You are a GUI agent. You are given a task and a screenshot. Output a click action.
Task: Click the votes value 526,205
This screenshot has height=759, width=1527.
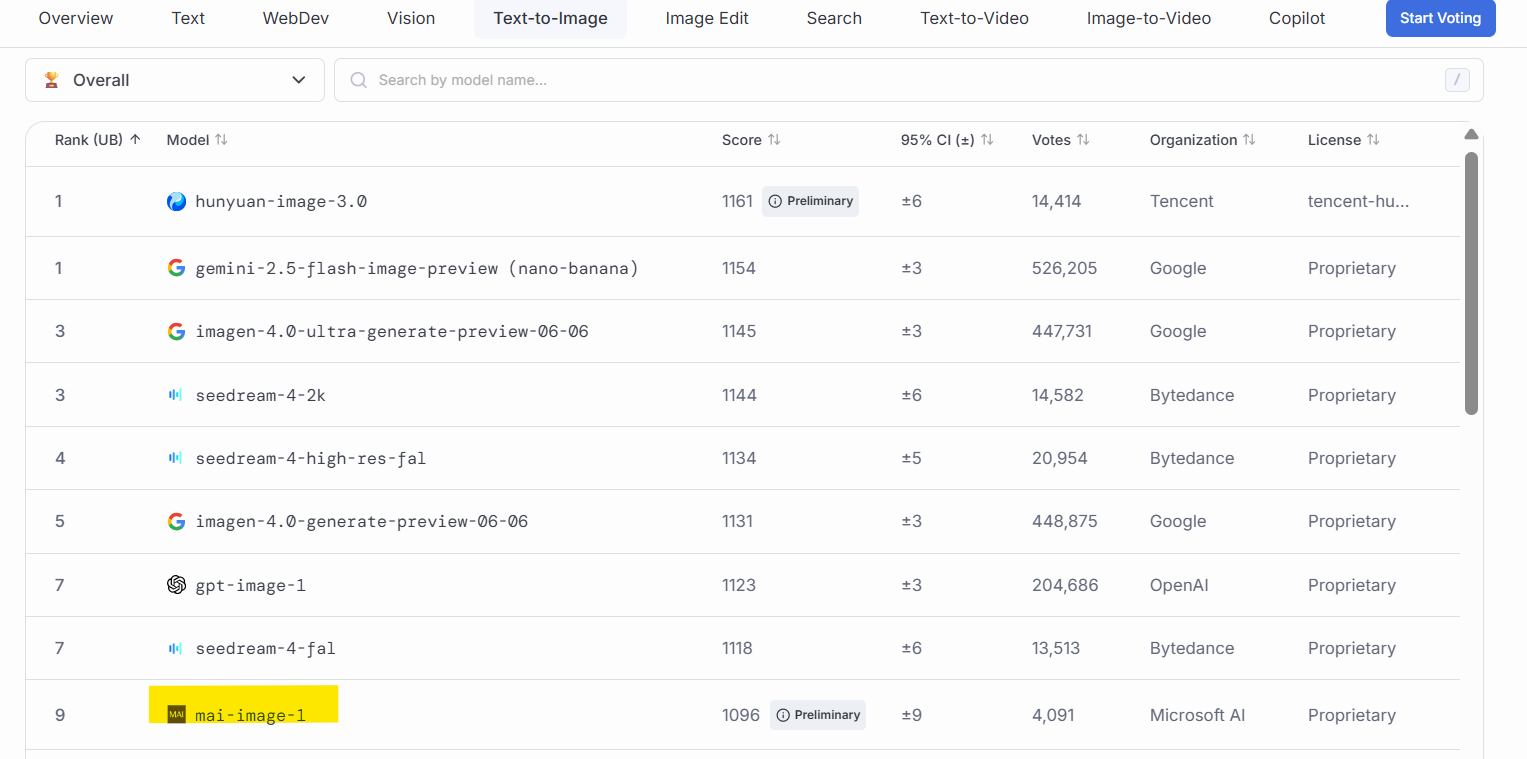pos(1064,268)
